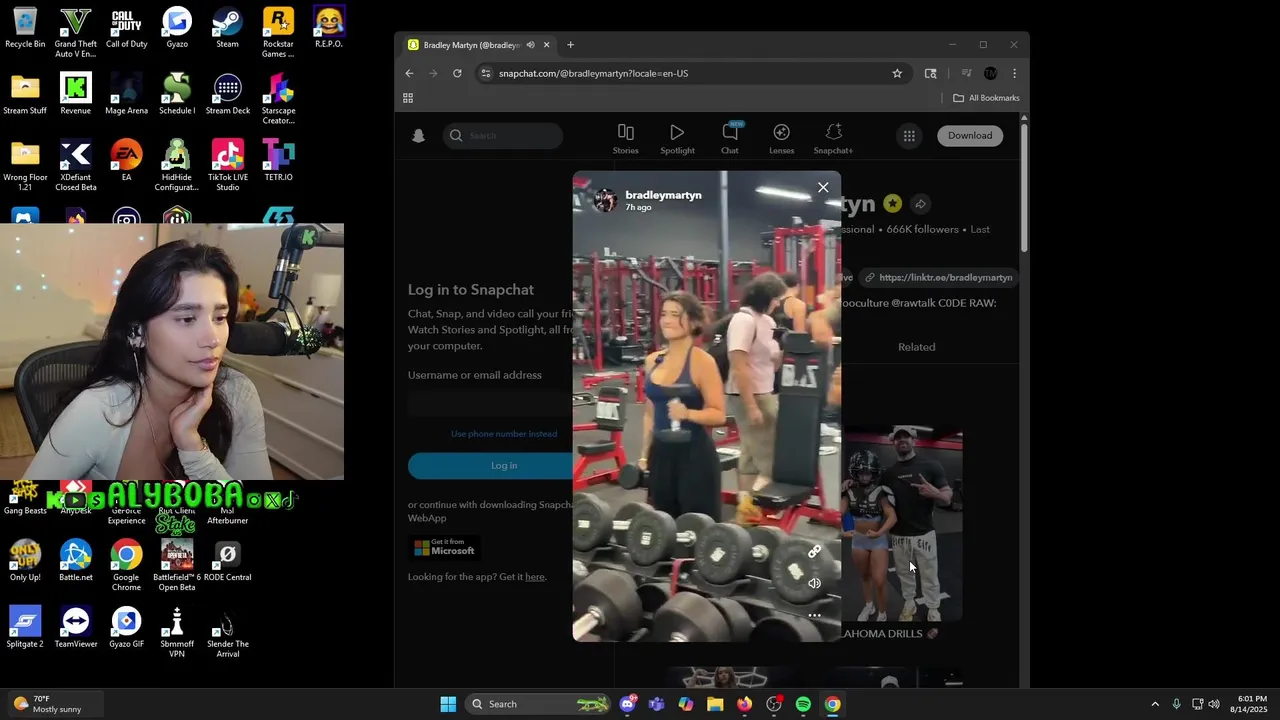Open Chrome from the taskbar
The height and width of the screenshot is (720, 1280).
tap(832, 704)
